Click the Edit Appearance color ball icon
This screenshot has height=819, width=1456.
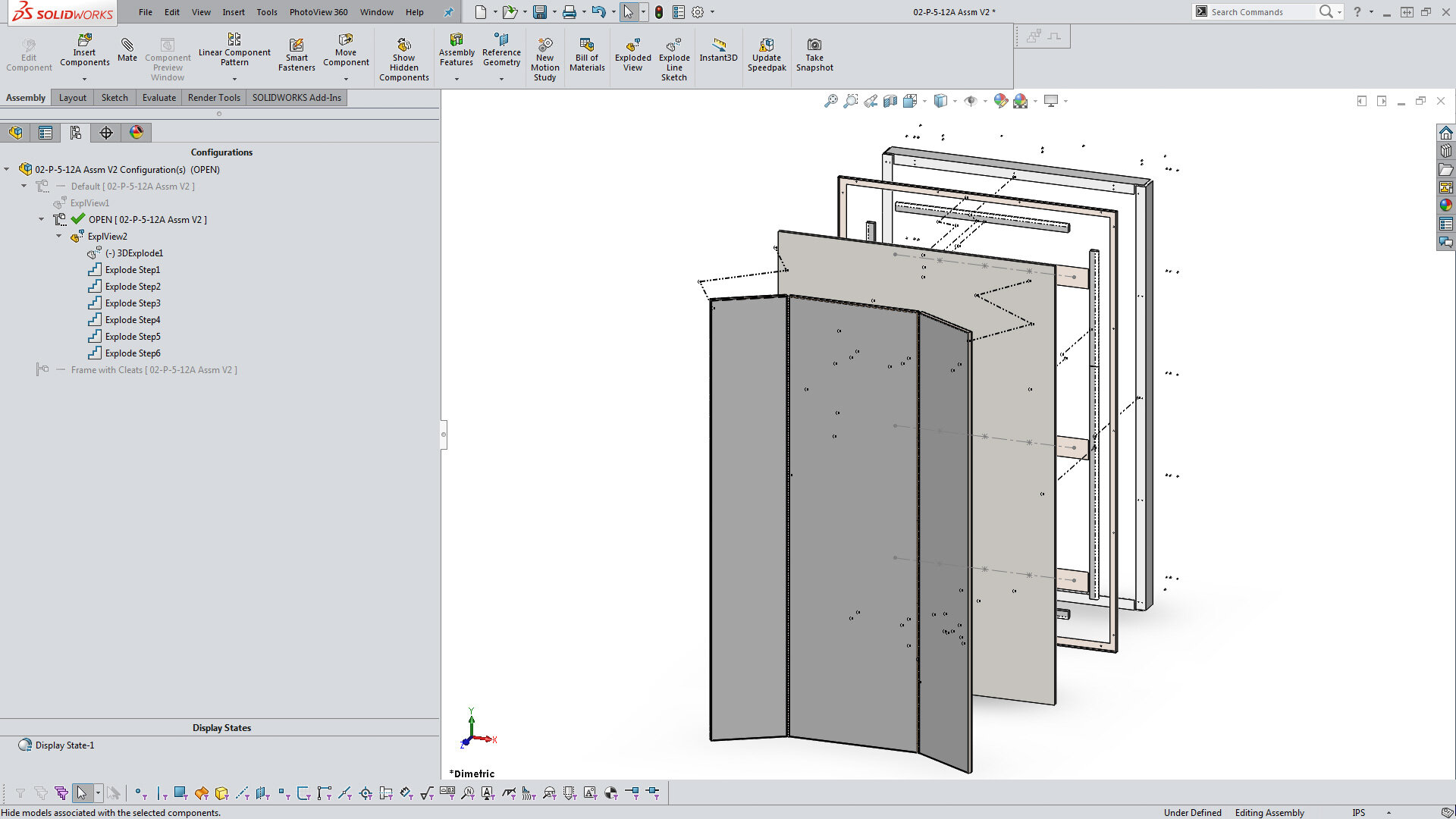point(1000,101)
